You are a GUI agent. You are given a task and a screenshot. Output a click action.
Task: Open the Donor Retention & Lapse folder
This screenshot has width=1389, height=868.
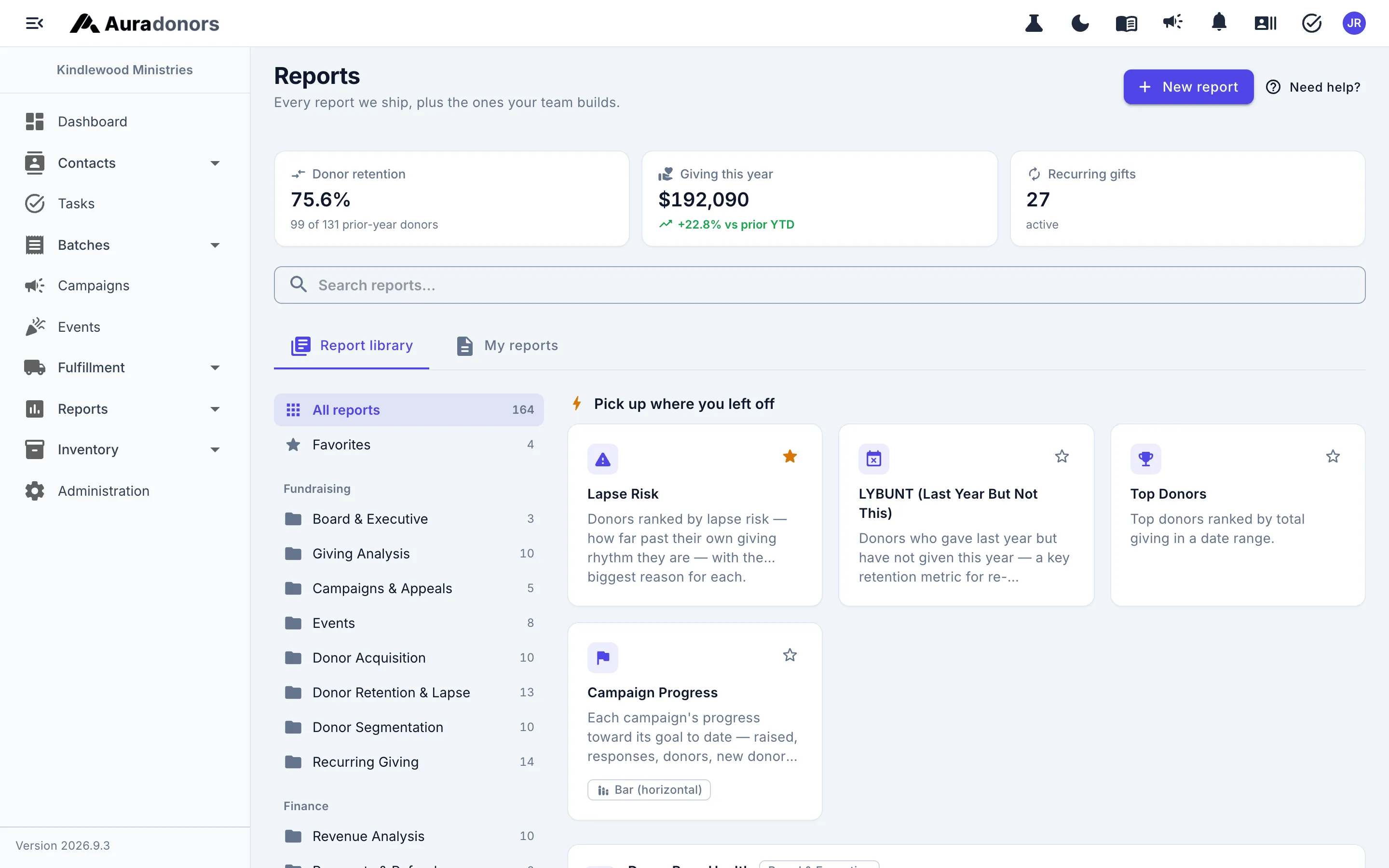click(x=409, y=693)
